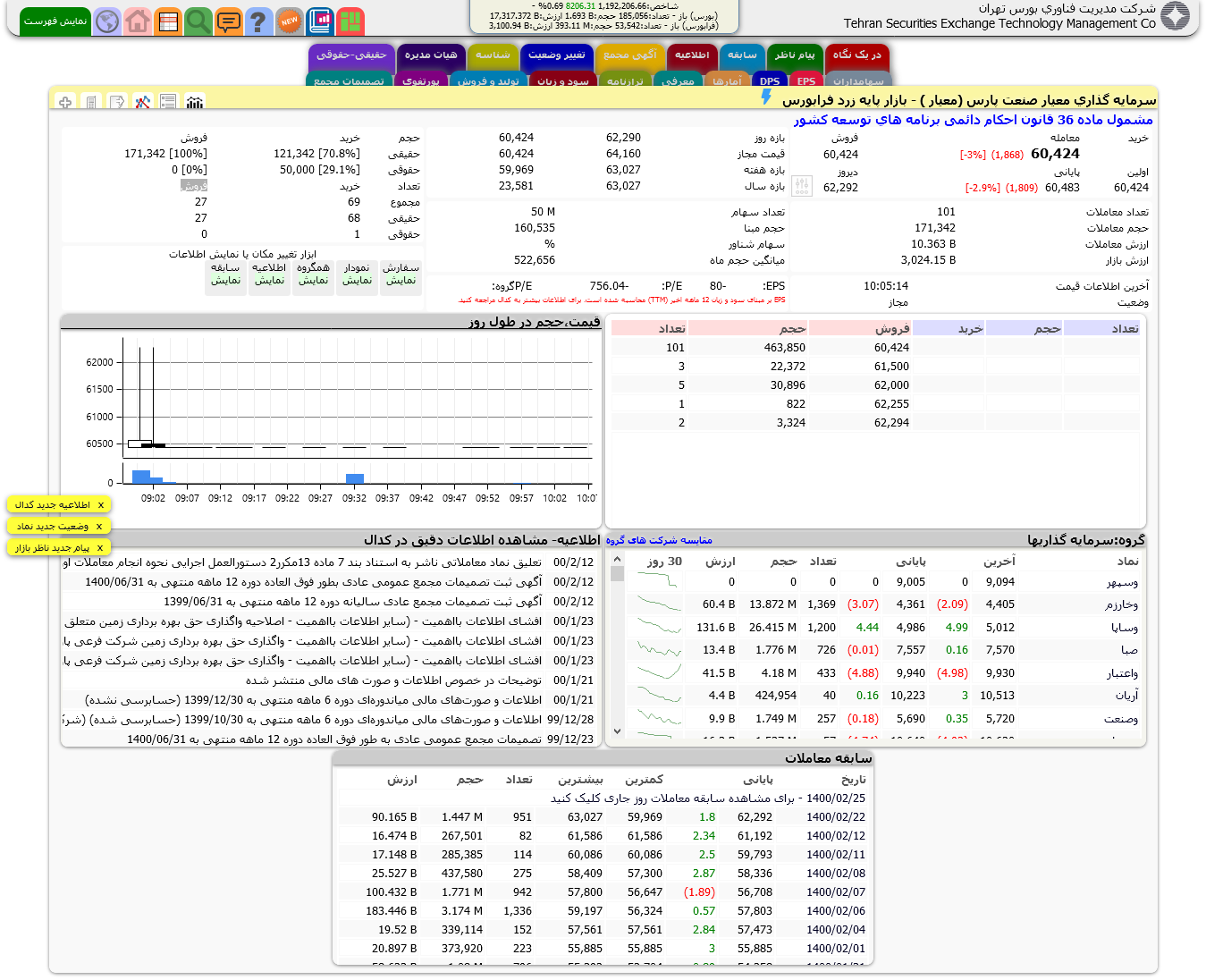Toggle نمایش under سفارش
This screenshot has height=980, width=1206.
point(401,280)
